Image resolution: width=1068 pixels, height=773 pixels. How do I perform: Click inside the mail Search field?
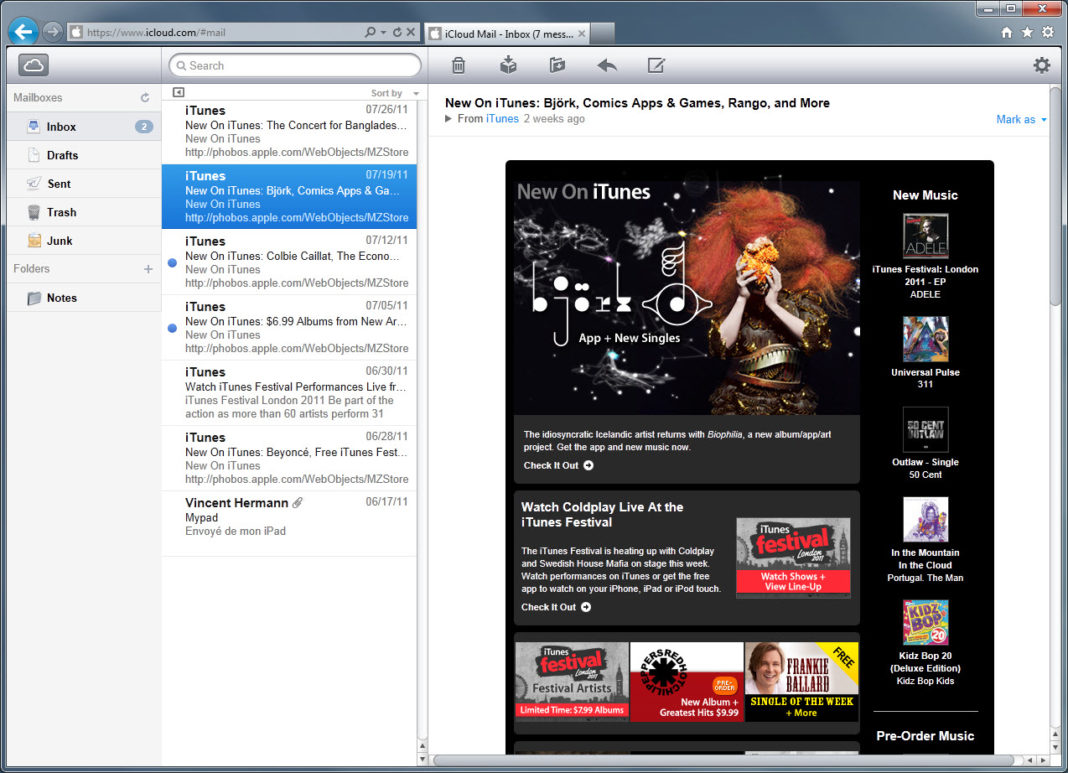295,65
